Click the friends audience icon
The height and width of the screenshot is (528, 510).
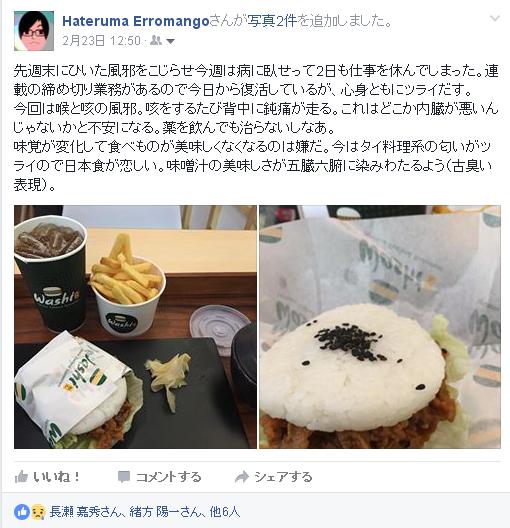(x=155, y=40)
